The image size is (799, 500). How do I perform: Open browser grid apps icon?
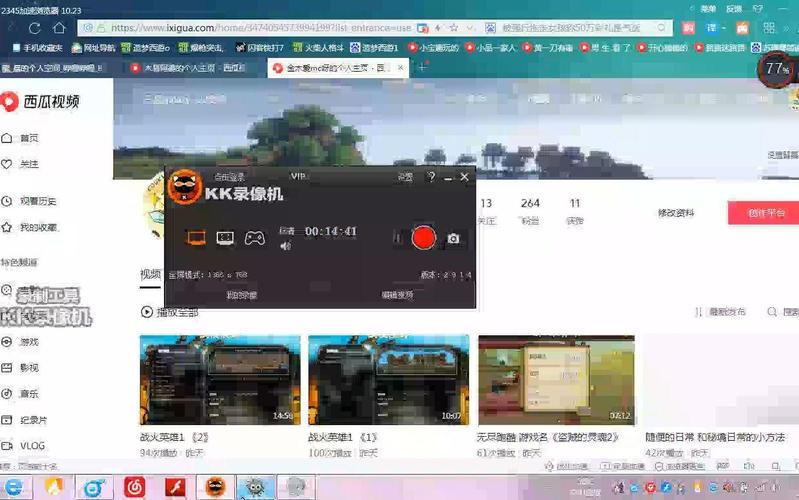click(769, 28)
